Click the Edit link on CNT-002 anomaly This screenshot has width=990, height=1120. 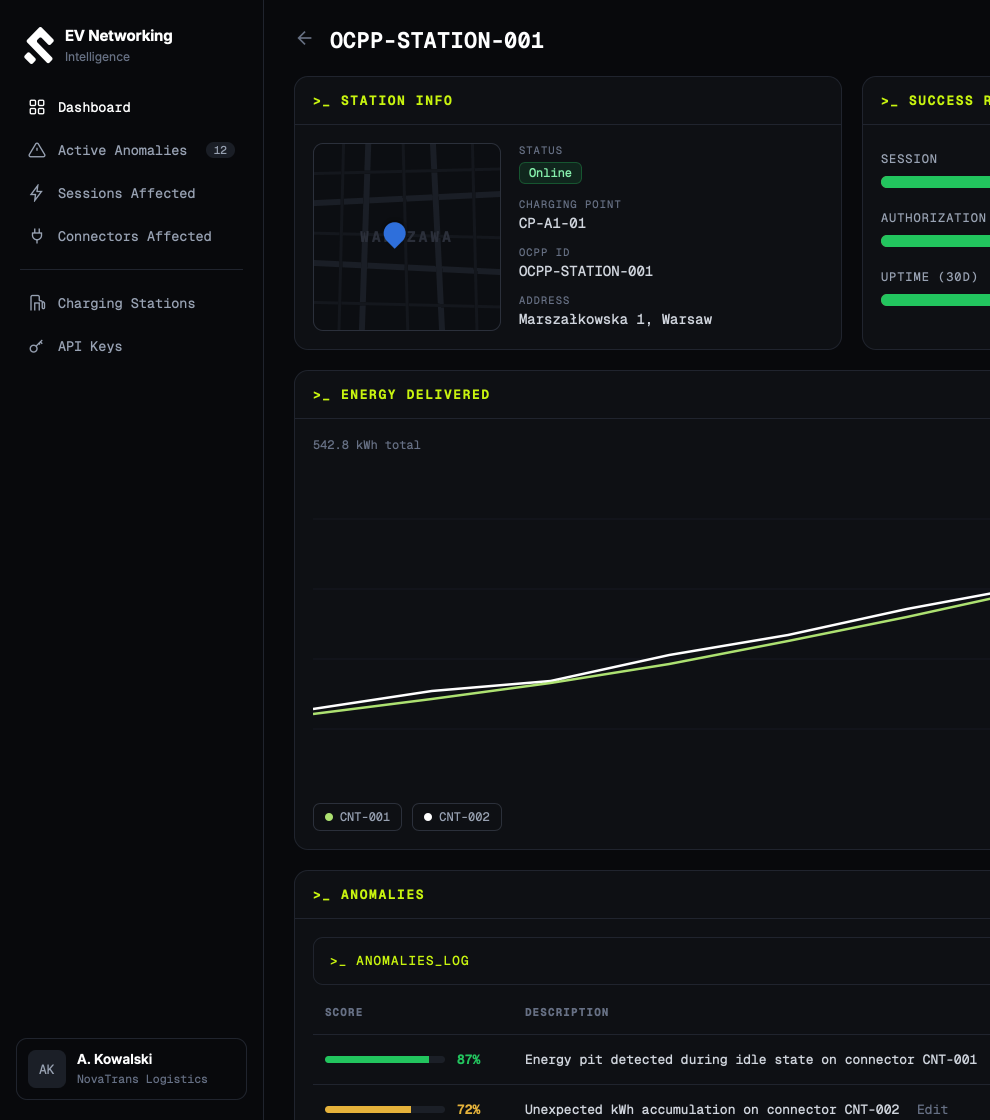932,1109
